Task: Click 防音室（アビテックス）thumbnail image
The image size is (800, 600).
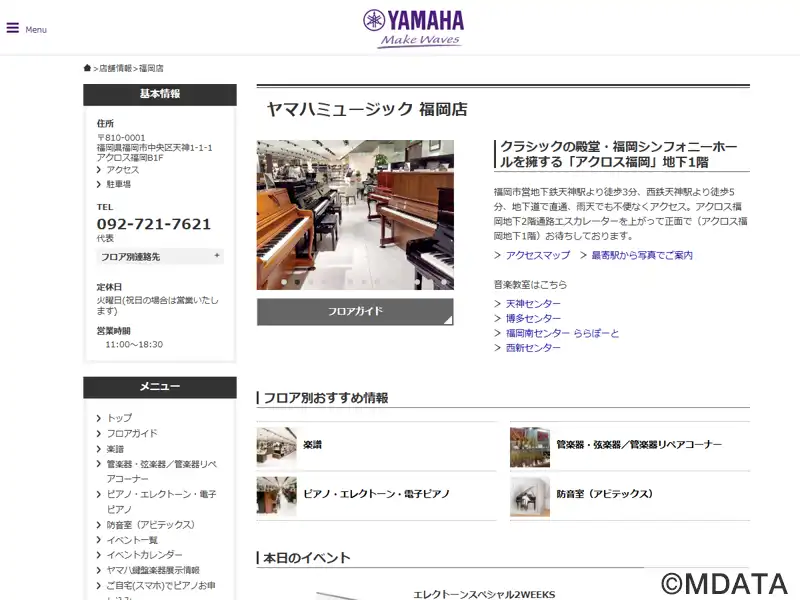Action: click(x=530, y=496)
